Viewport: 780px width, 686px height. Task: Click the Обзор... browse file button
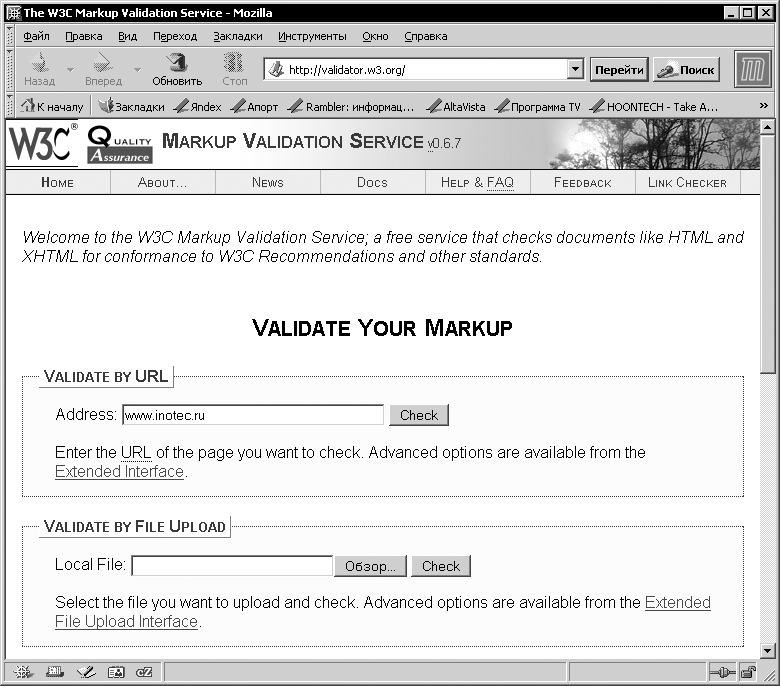click(370, 566)
